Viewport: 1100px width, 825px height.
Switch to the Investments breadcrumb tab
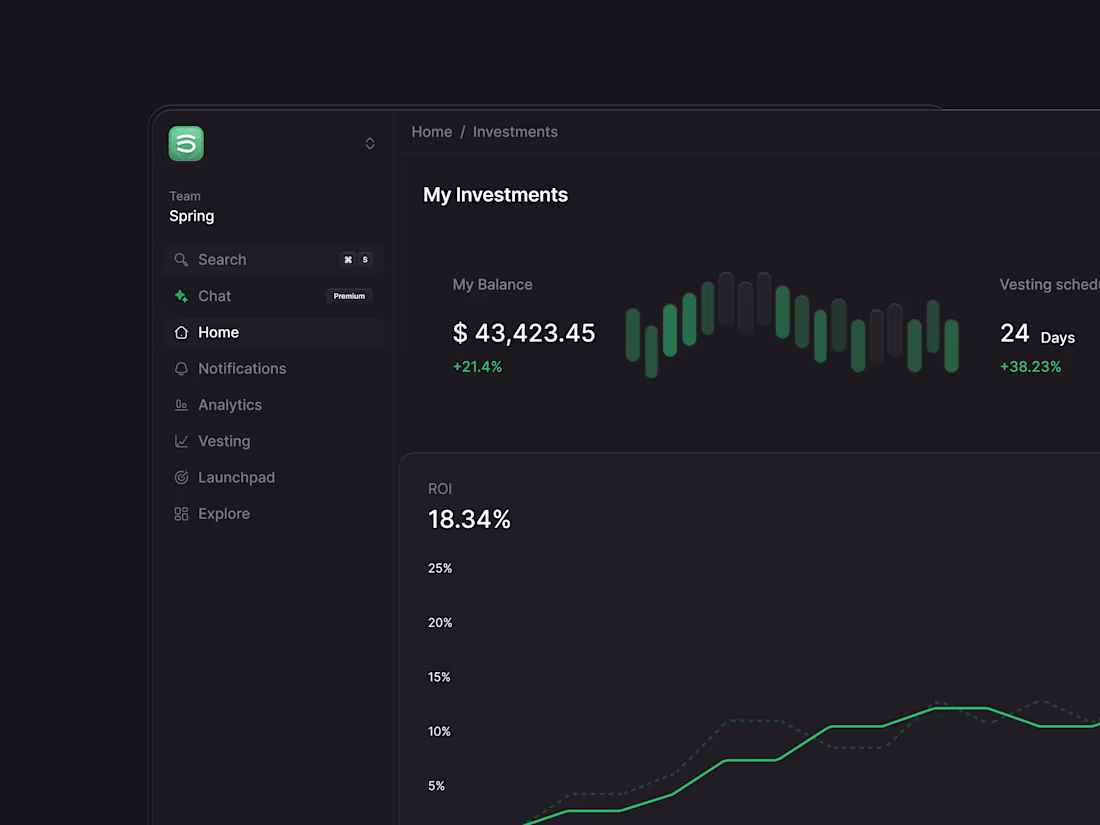tap(515, 131)
